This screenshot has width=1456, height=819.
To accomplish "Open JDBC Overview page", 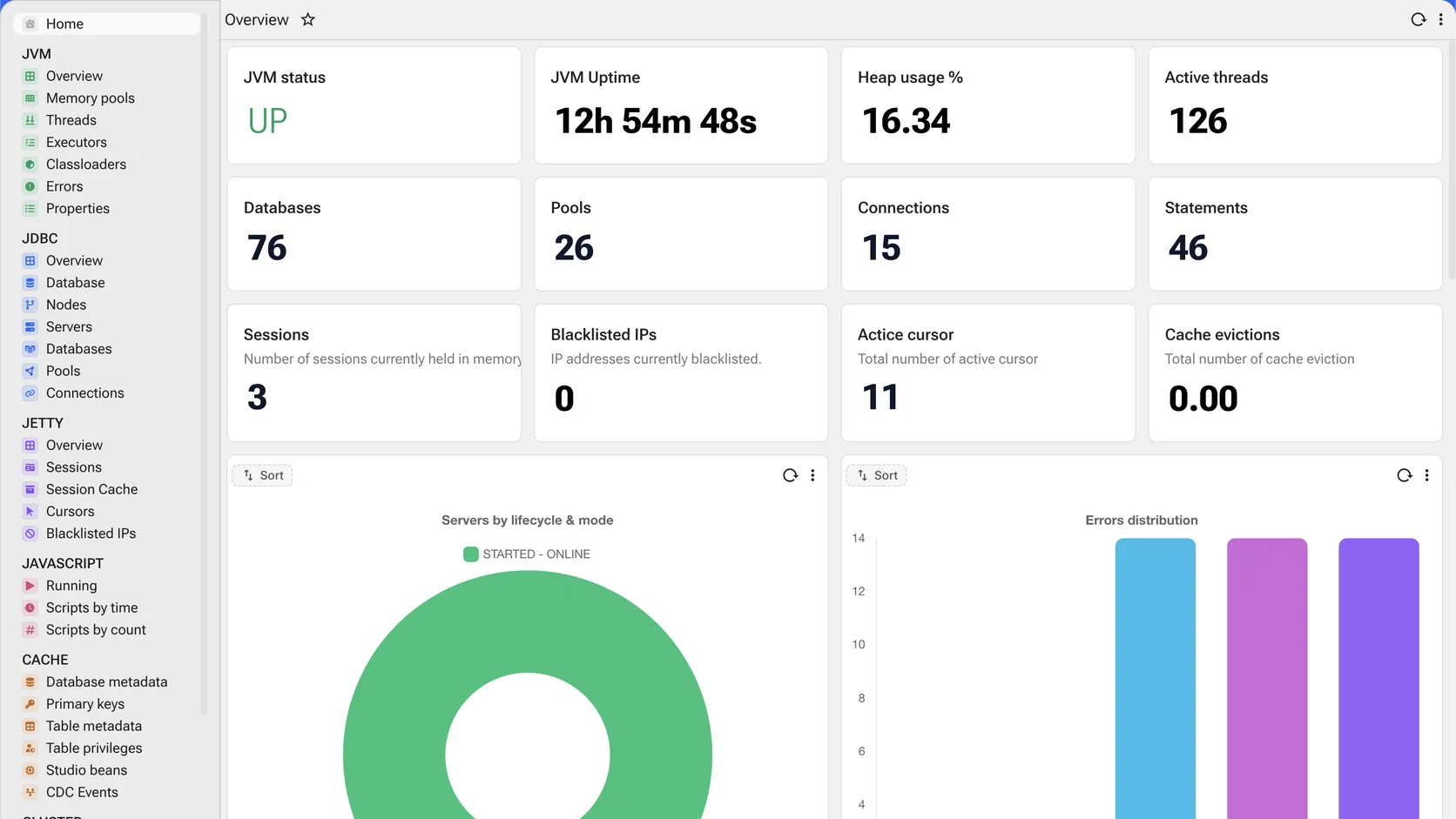I will point(74,260).
